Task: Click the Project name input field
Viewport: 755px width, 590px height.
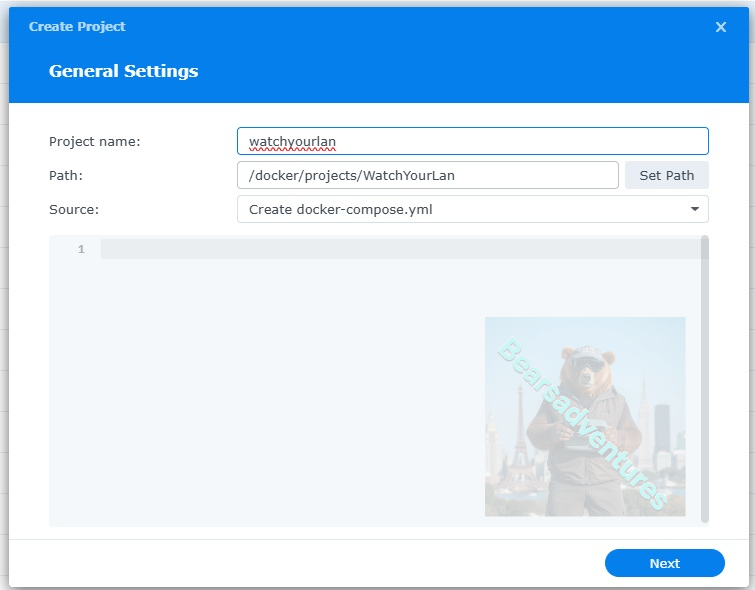Action: [472, 141]
